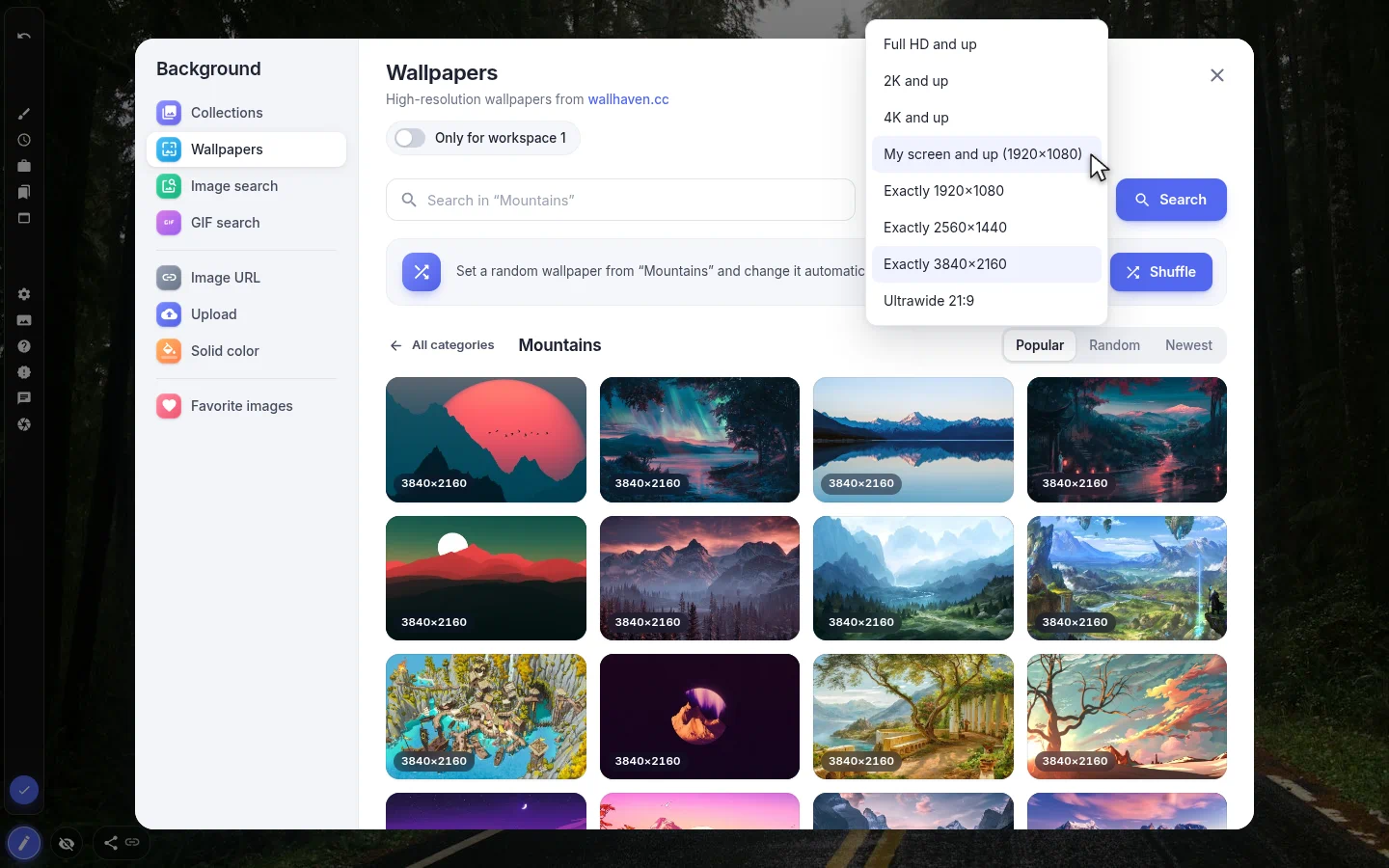Select Exactly 2560×1440 option
This screenshot has height=868, width=1389.
(x=987, y=228)
